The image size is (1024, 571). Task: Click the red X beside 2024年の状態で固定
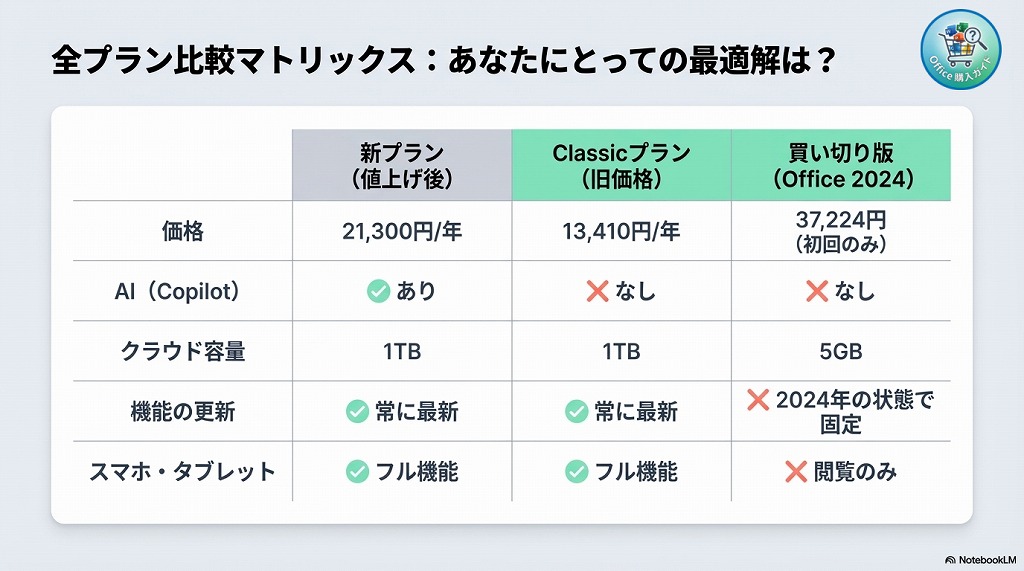[757, 401]
